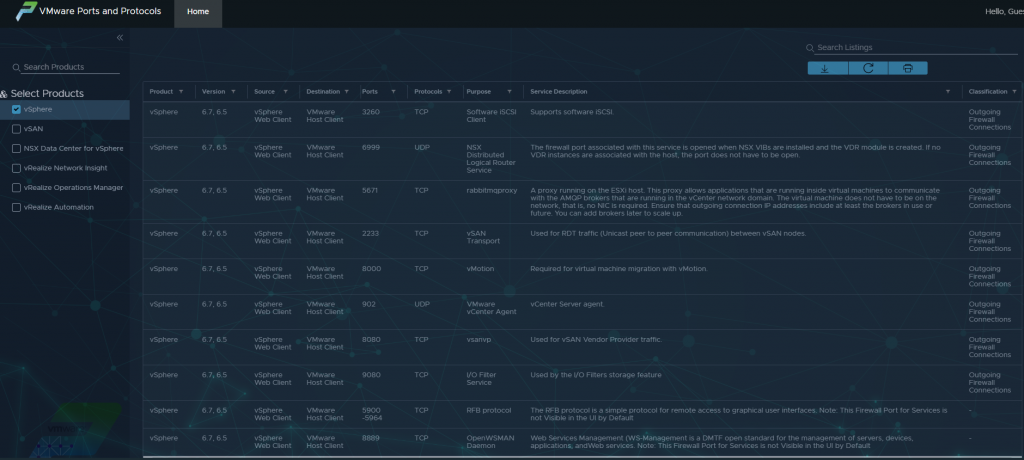
Task: Select port 5671 cell
Action: (370, 190)
